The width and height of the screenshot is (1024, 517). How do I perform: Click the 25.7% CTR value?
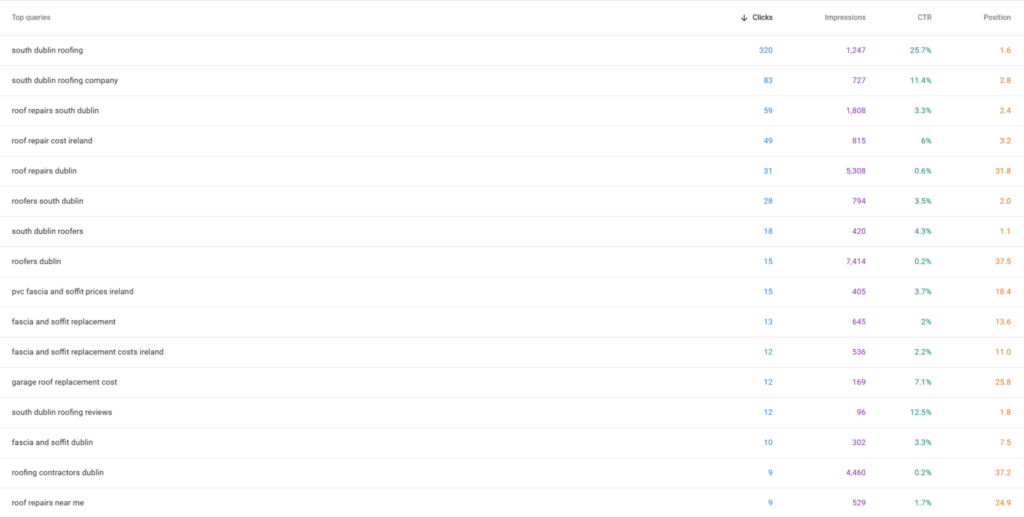click(x=921, y=50)
